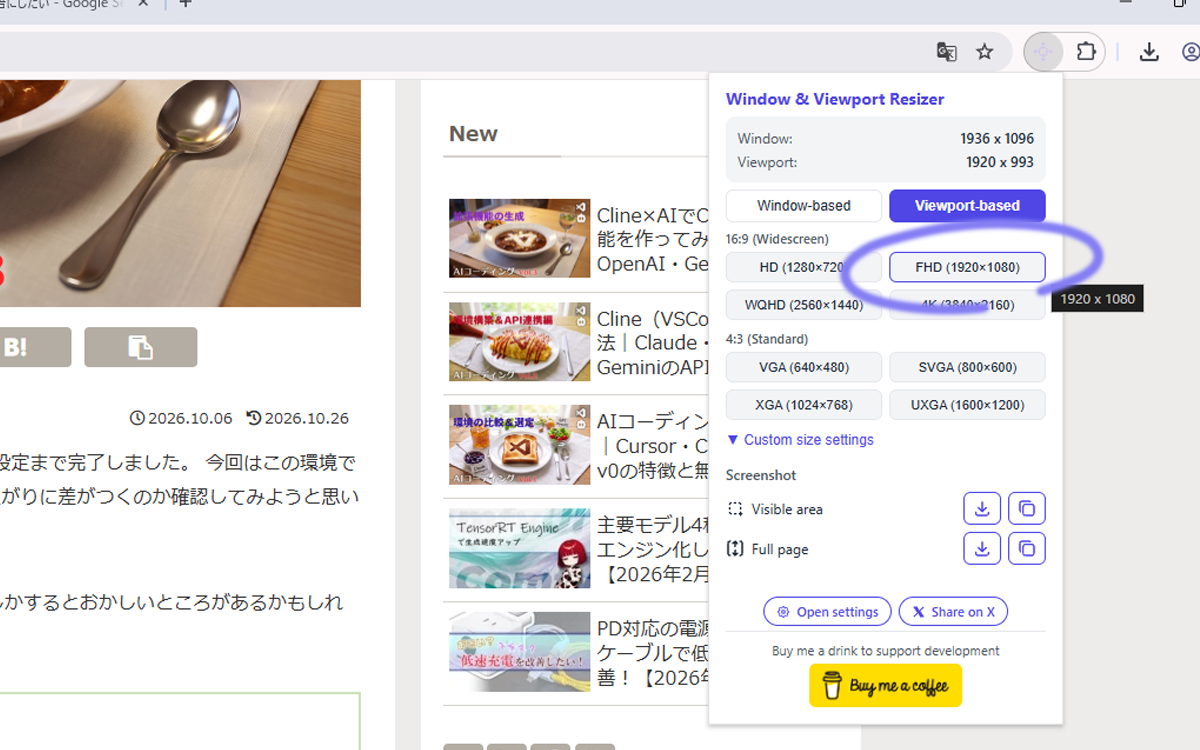Click the Window & Viewport Resizer extension icon
Screen dimensions: 1200x750
coord(1044,52)
